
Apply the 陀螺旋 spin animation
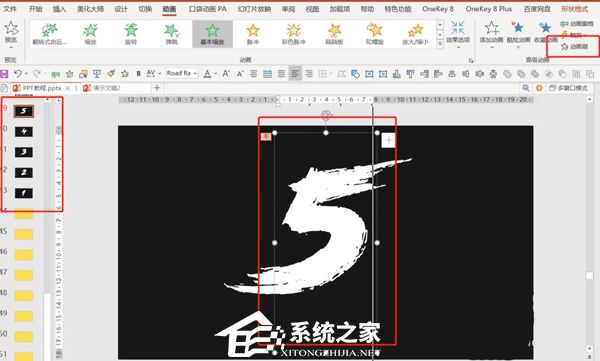coord(375,34)
